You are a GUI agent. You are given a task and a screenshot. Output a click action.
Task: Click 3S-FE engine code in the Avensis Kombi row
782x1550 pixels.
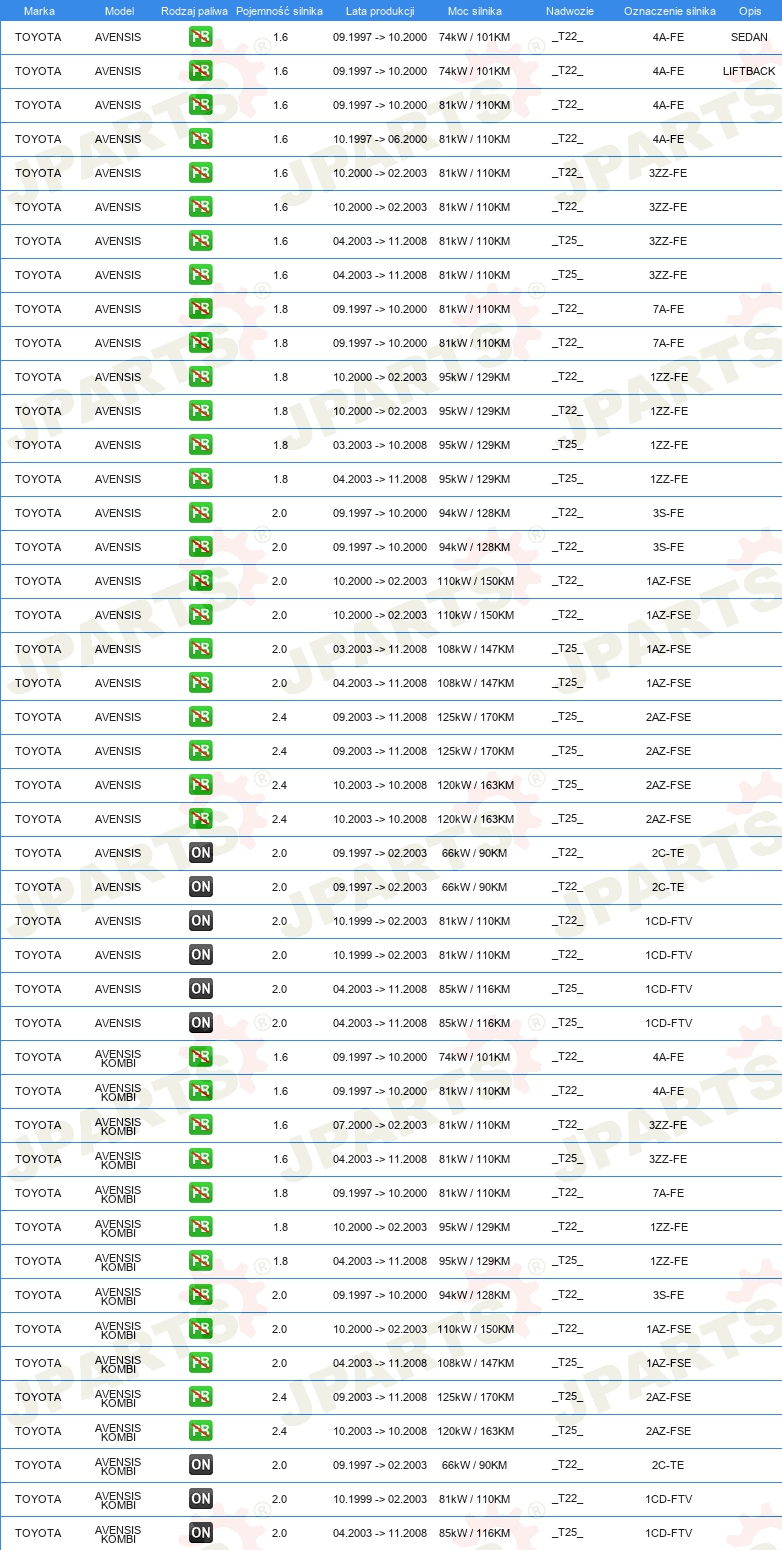tap(668, 1295)
